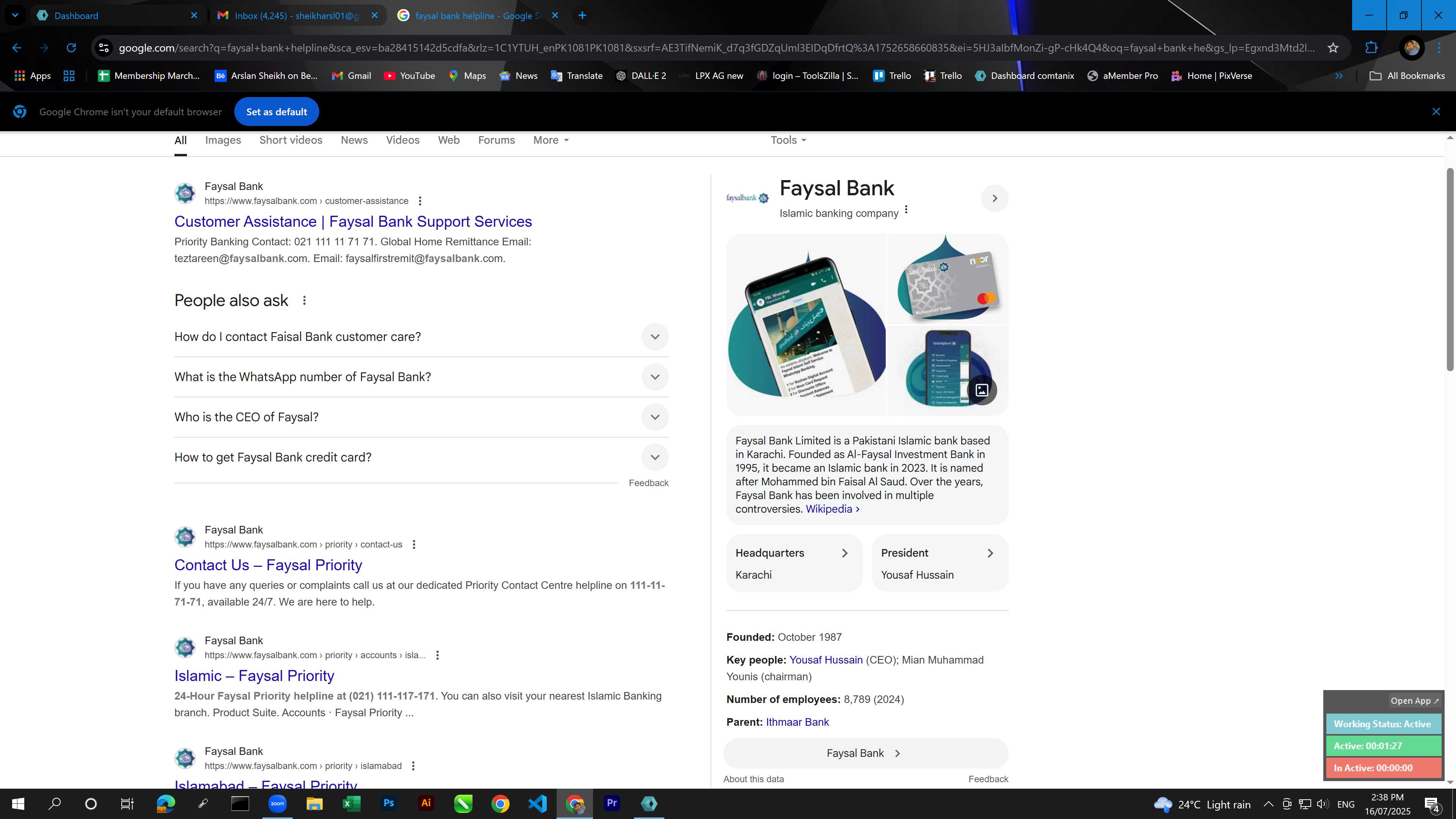The image size is (1456, 819).
Task: Expand 'How do I contact Faisal Bank customer care?'
Action: click(x=421, y=337)
